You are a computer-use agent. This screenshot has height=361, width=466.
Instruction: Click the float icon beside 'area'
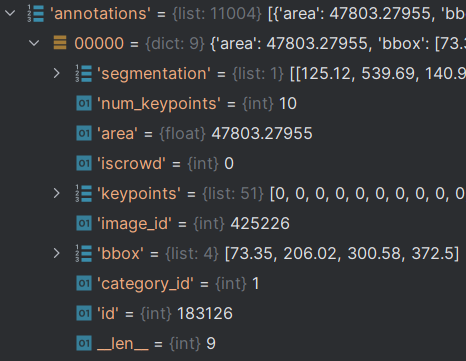(84, 133)
